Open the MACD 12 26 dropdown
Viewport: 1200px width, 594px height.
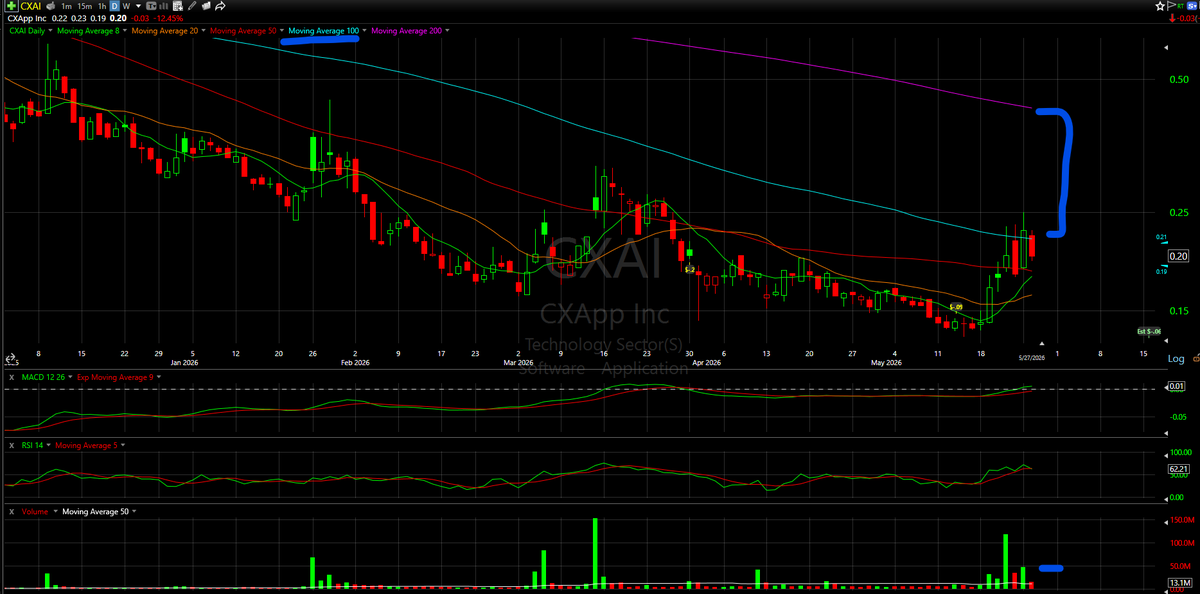[71, 377]
